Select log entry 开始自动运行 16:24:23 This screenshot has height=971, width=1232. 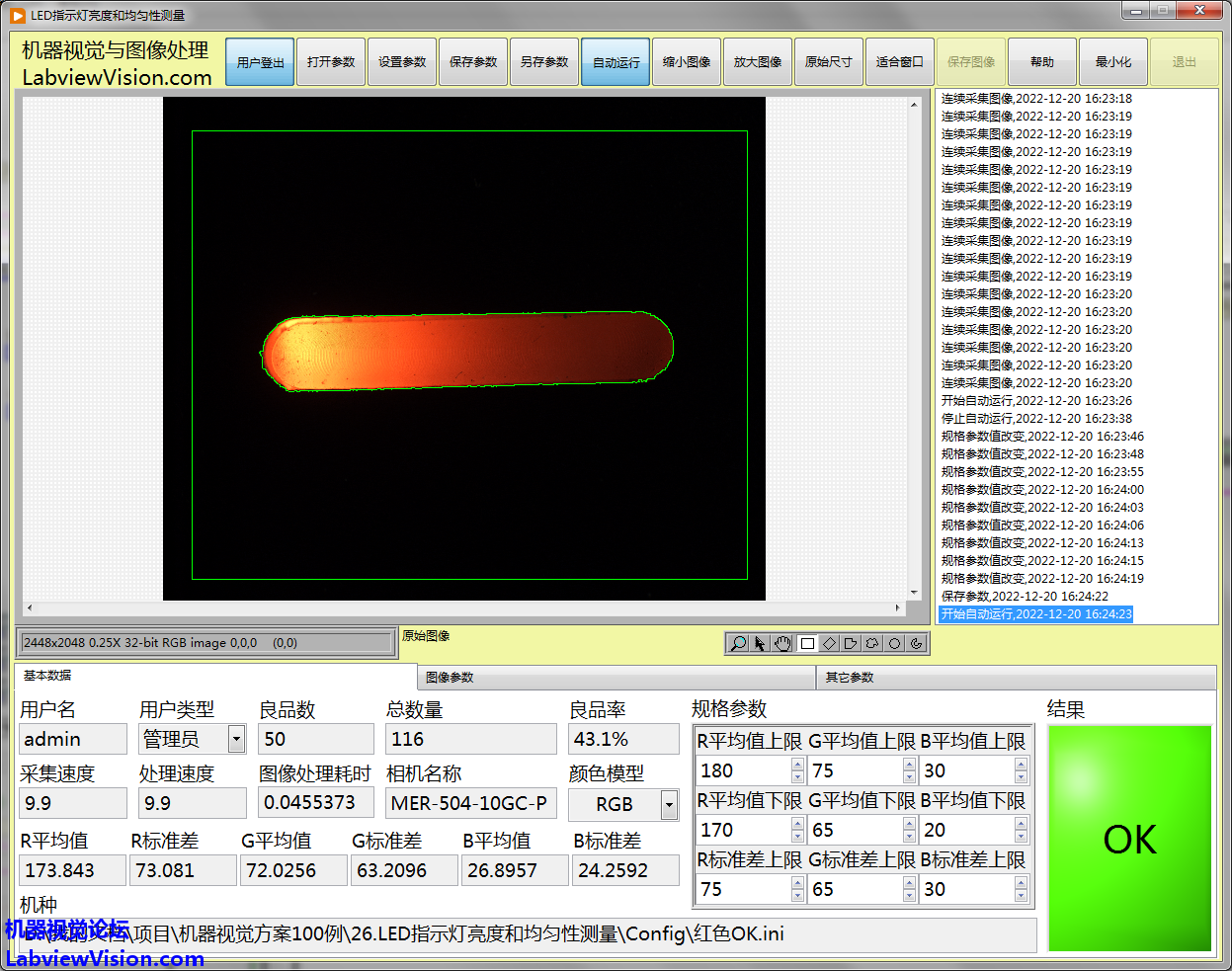[1035, 614]
